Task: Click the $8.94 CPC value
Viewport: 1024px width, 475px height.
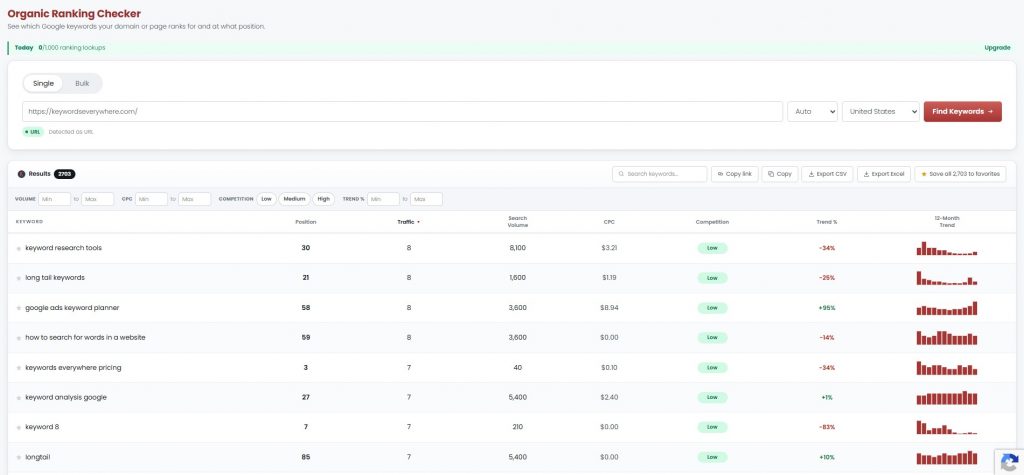Action: click(x=609, y=308)
